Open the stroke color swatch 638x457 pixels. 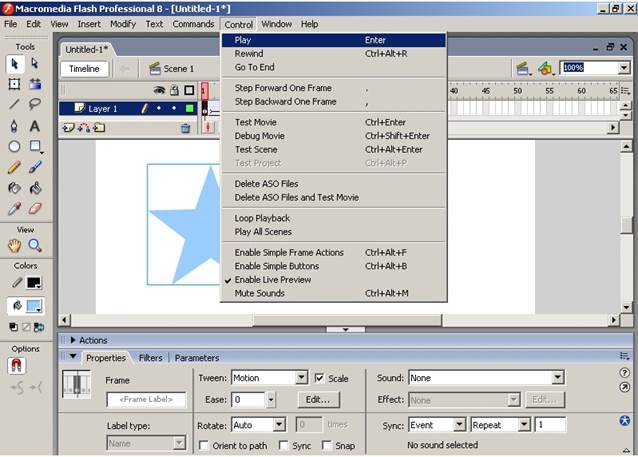(x=34, y=282)
